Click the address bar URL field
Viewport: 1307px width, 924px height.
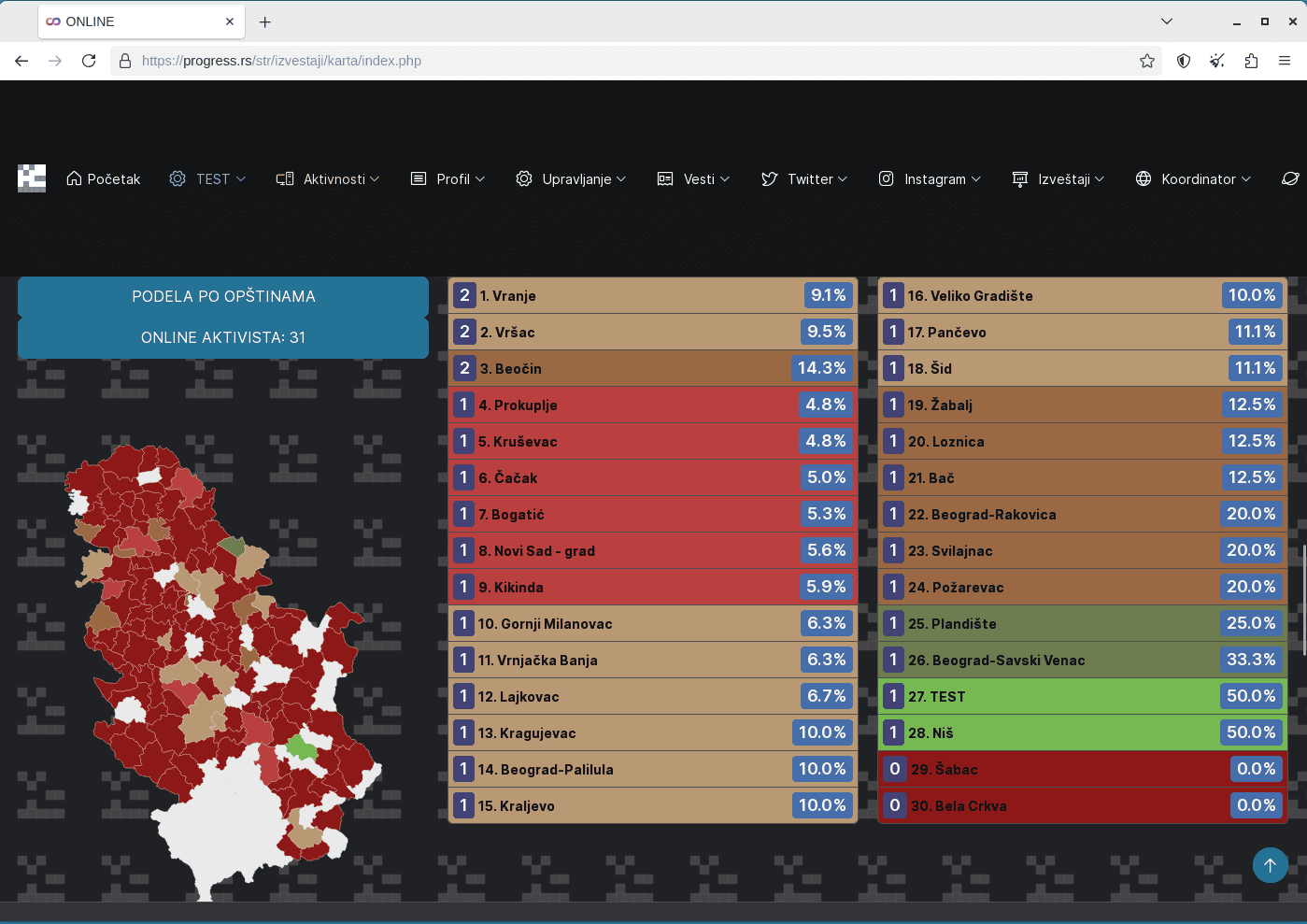coord(635,61)
